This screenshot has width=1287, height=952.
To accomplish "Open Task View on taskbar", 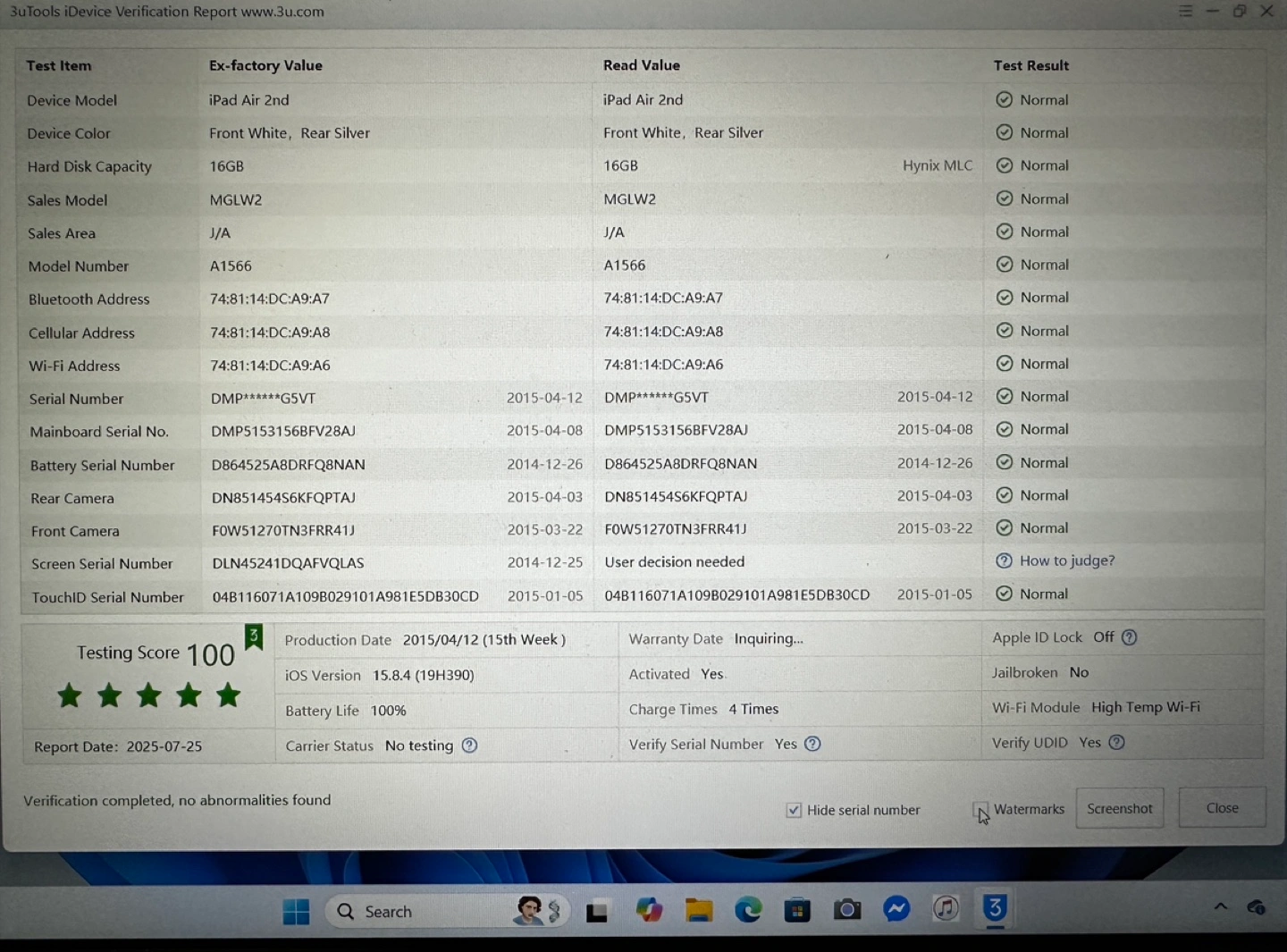I will pos(597,912).
